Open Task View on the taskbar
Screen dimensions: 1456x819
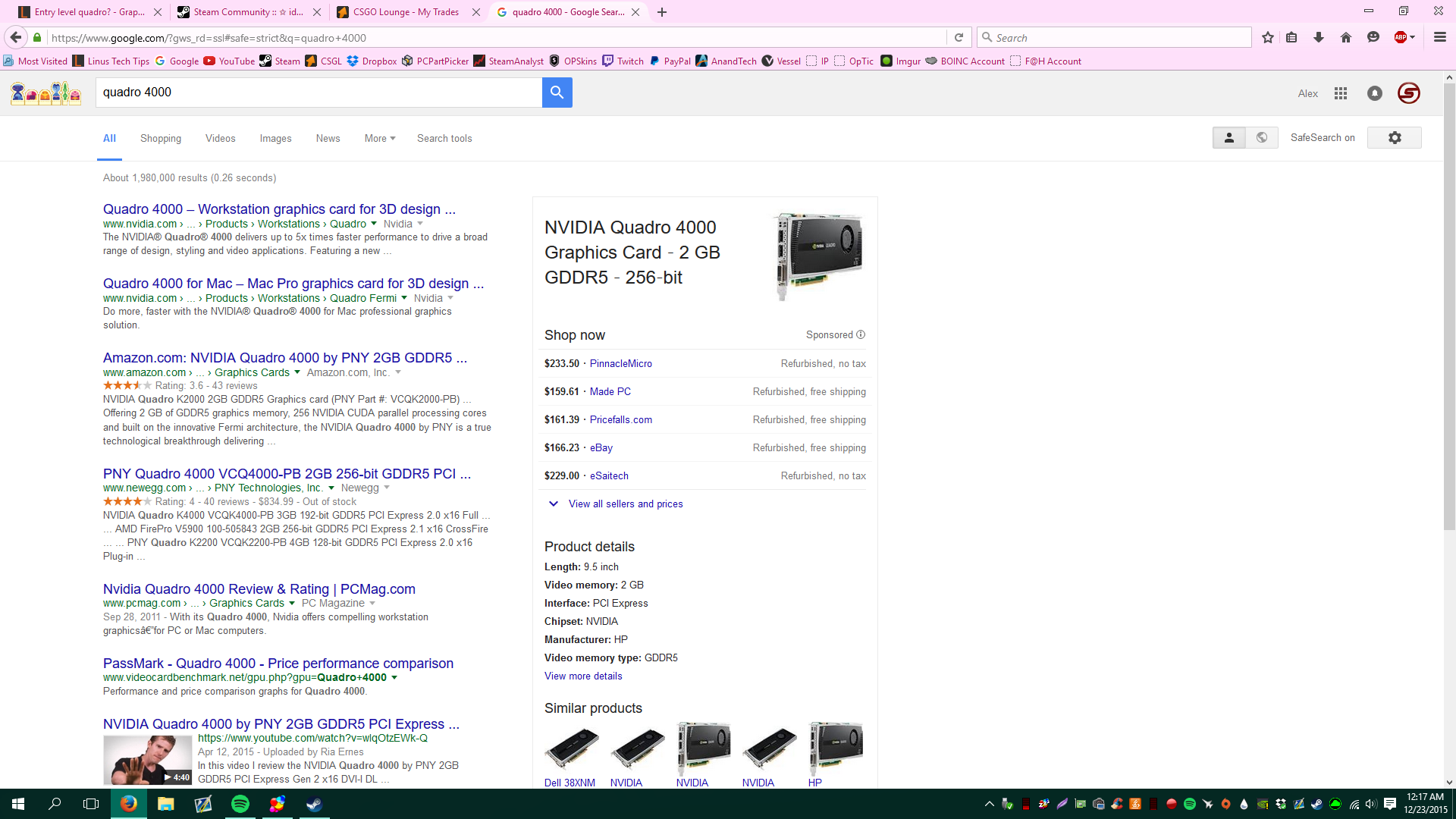click(91, 804)
